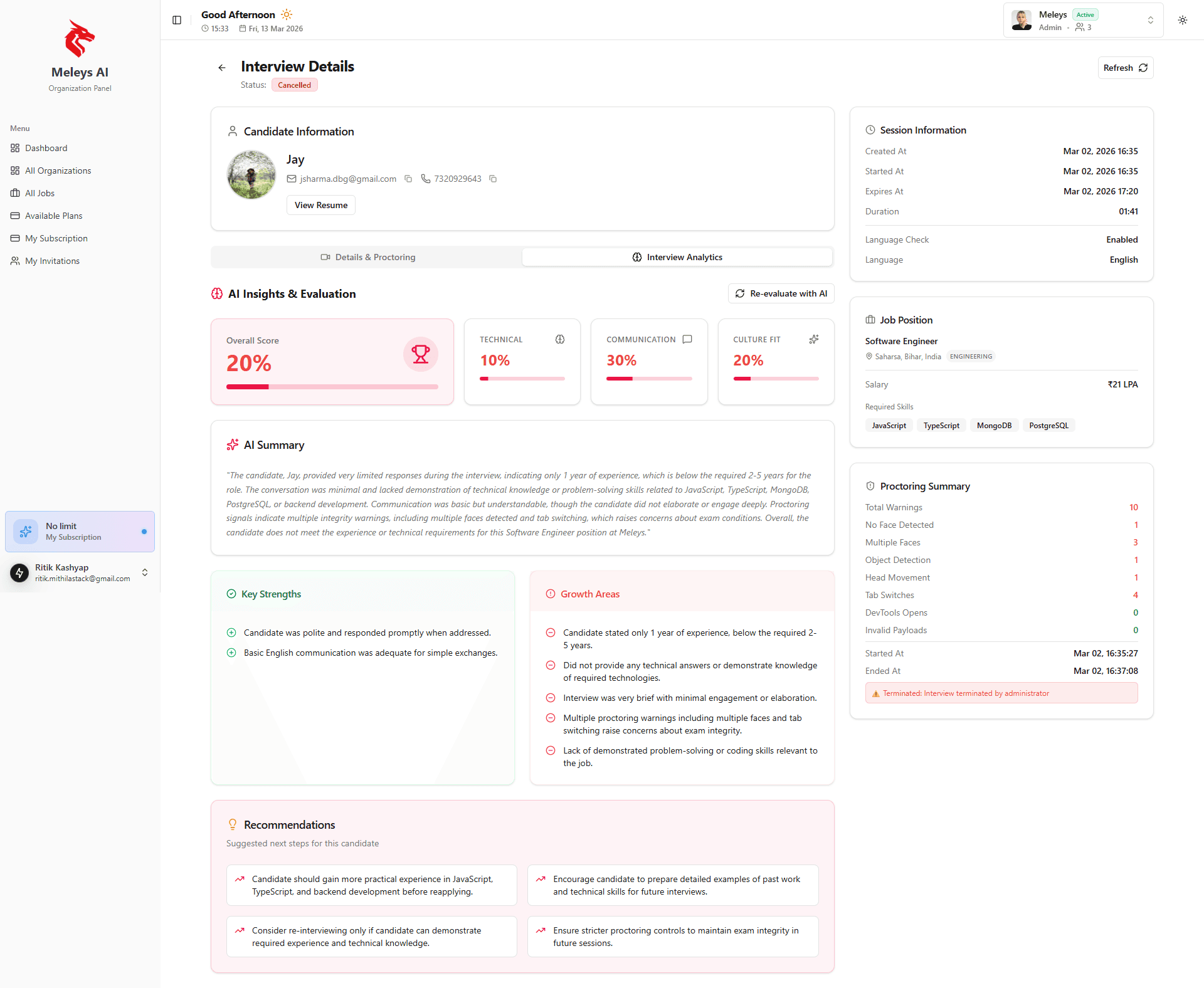Click the Culture Fit sparkle icon

tap(814, 339)
